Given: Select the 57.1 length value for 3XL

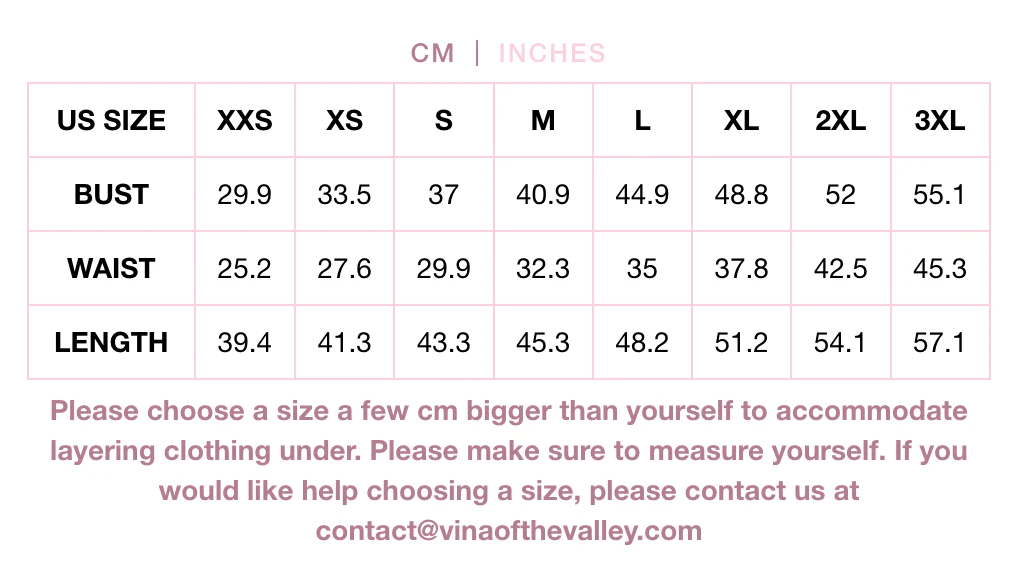Looking at the screenshot, I should pos(940,342).
